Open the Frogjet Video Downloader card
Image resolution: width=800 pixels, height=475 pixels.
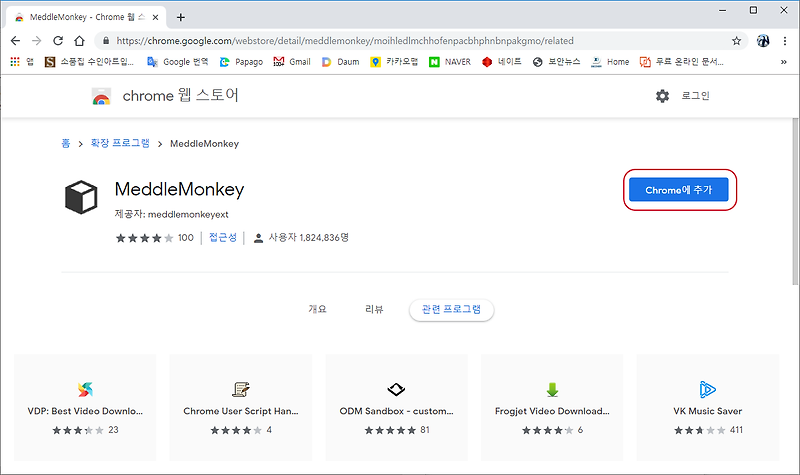552,408
